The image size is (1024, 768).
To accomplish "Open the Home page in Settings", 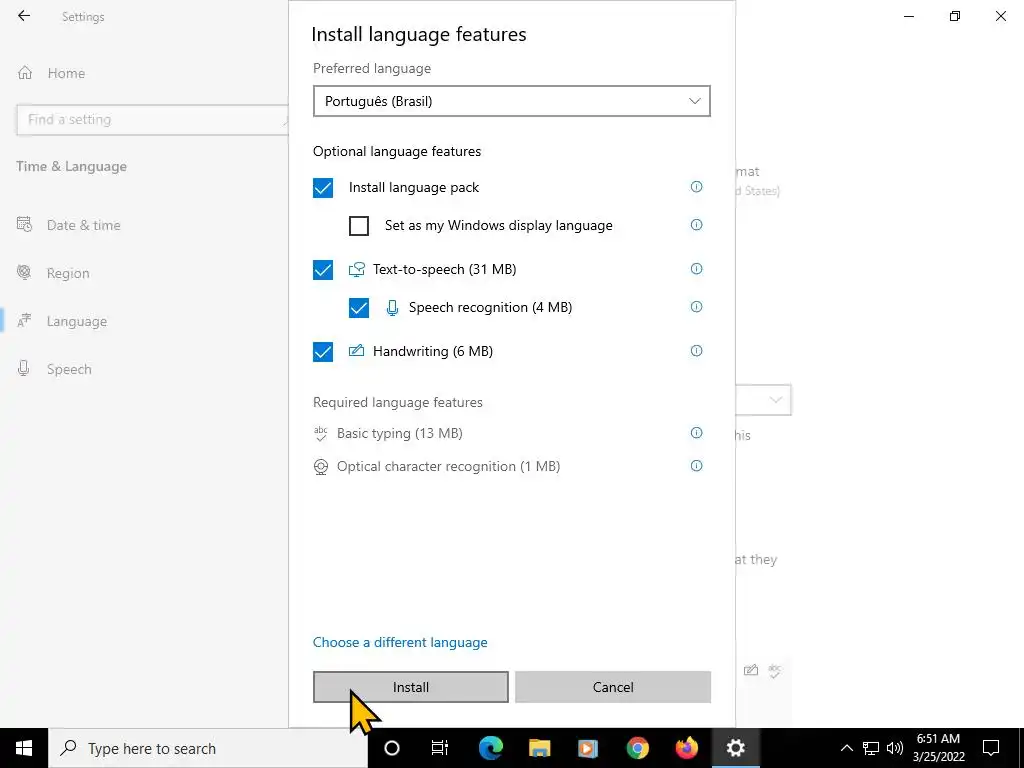I will point(51,73).
